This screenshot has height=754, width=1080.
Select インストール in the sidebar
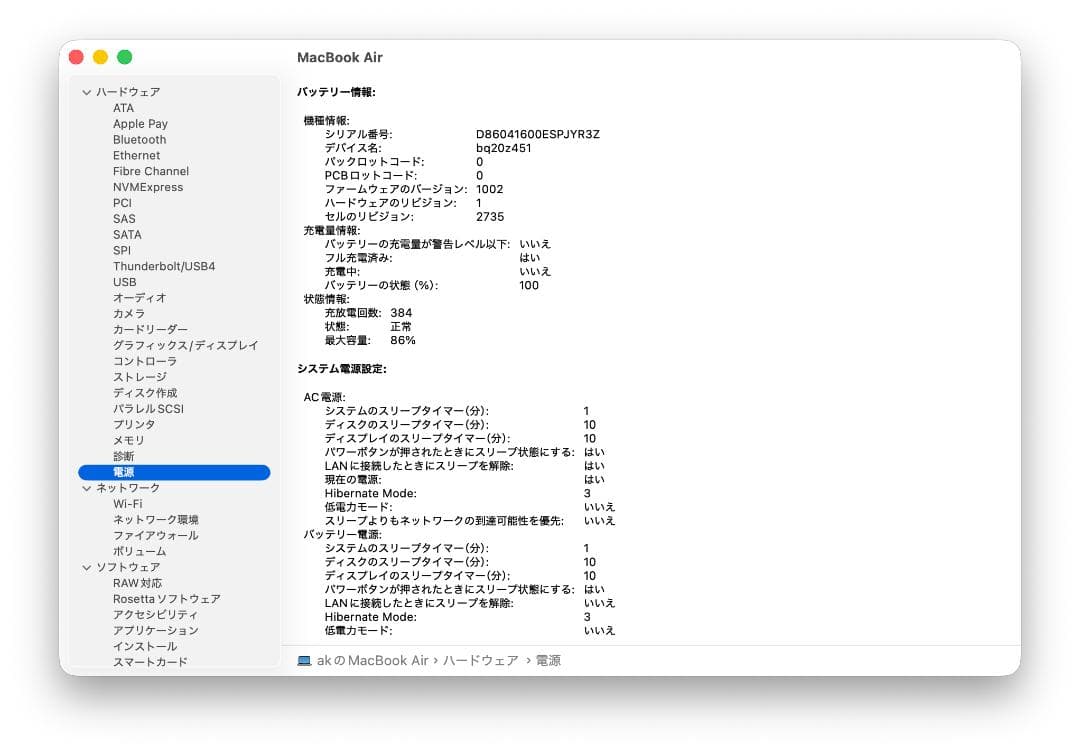tap(145, 646)
